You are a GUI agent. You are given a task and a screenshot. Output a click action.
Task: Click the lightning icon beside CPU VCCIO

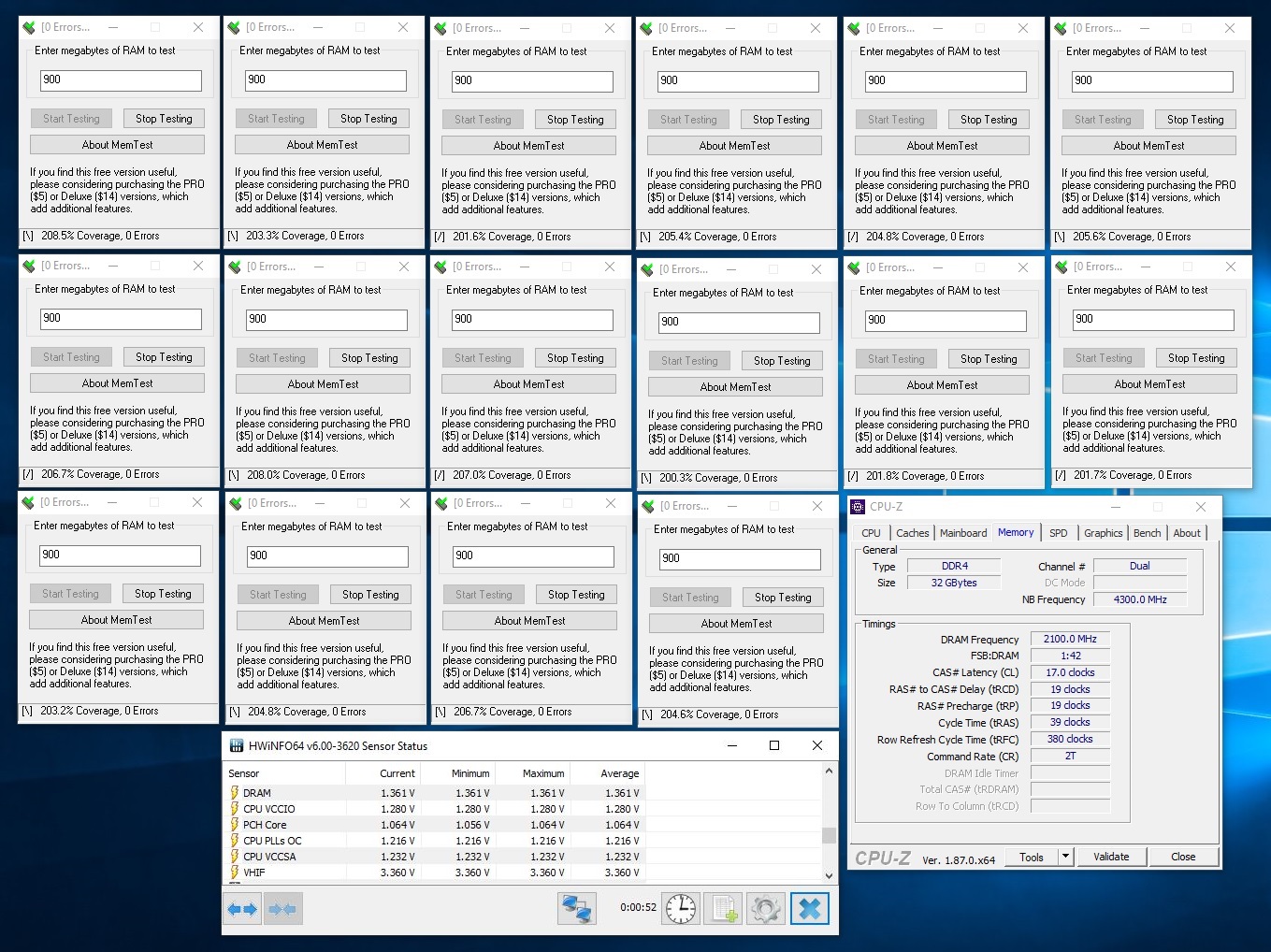235,809
